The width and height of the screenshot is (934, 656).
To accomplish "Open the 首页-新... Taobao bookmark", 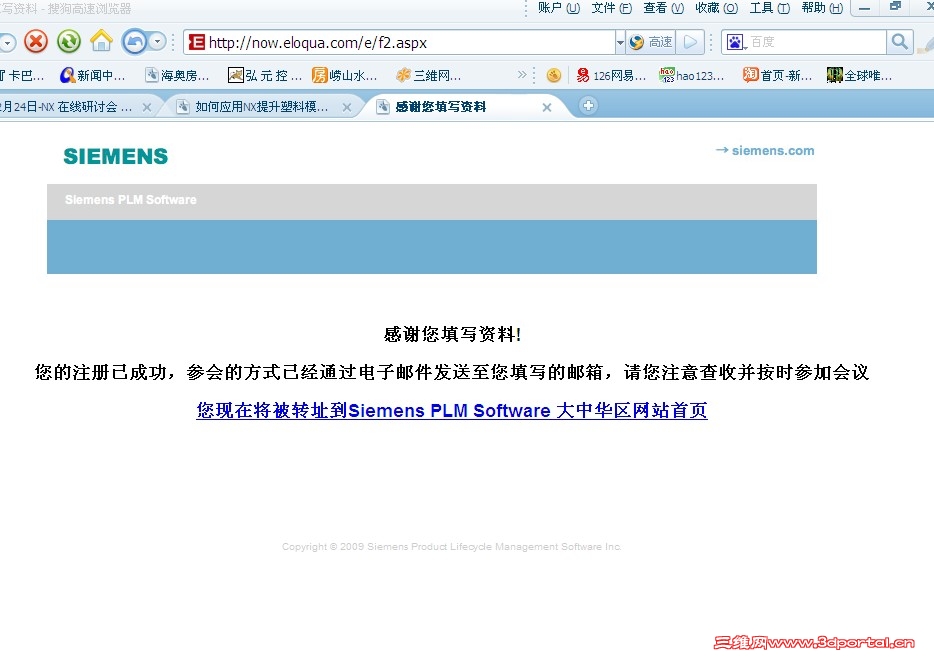I will pos(777,76).
